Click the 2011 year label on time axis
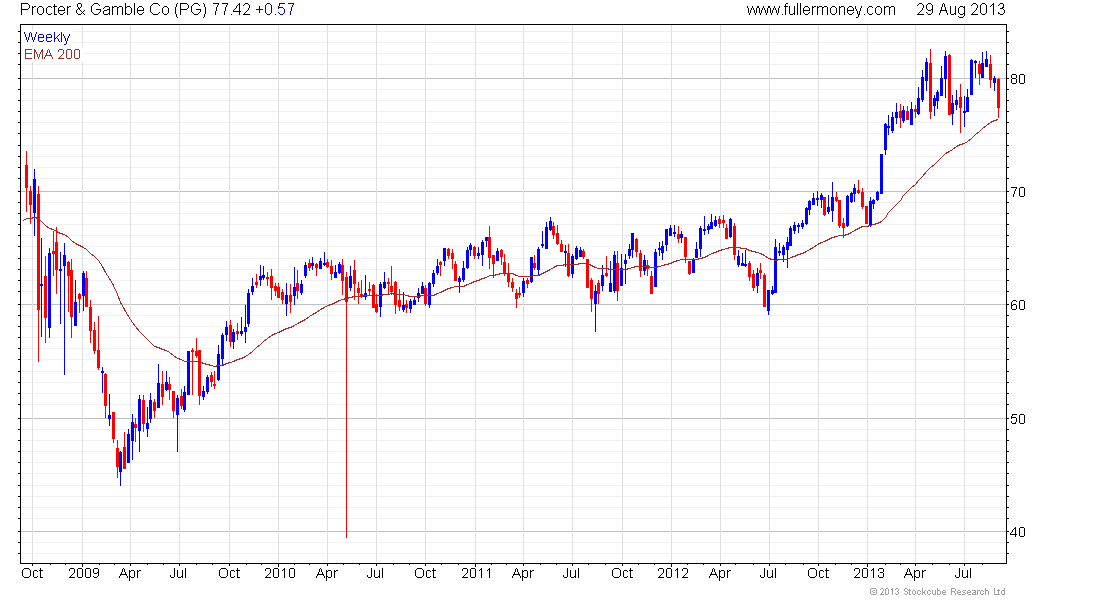Viewport: 1100px width, 600px height. (x=476, y=573)
